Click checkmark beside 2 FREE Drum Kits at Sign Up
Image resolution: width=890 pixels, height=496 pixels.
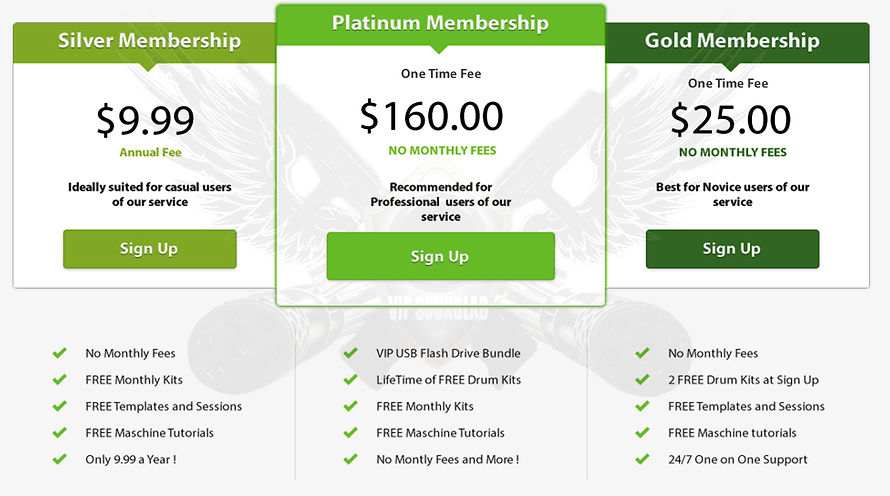pyautogui.click(x=642, y=379)
